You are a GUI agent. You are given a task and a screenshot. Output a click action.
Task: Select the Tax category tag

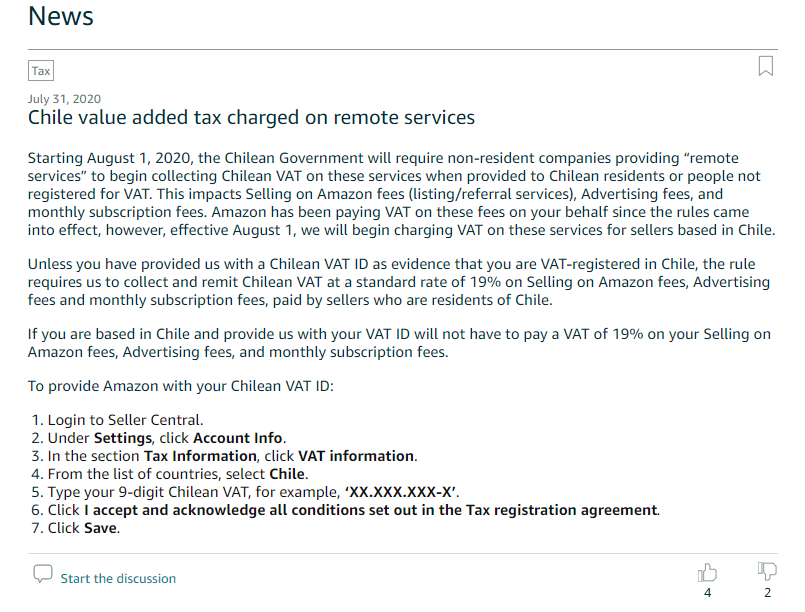[x=41, y=71]
